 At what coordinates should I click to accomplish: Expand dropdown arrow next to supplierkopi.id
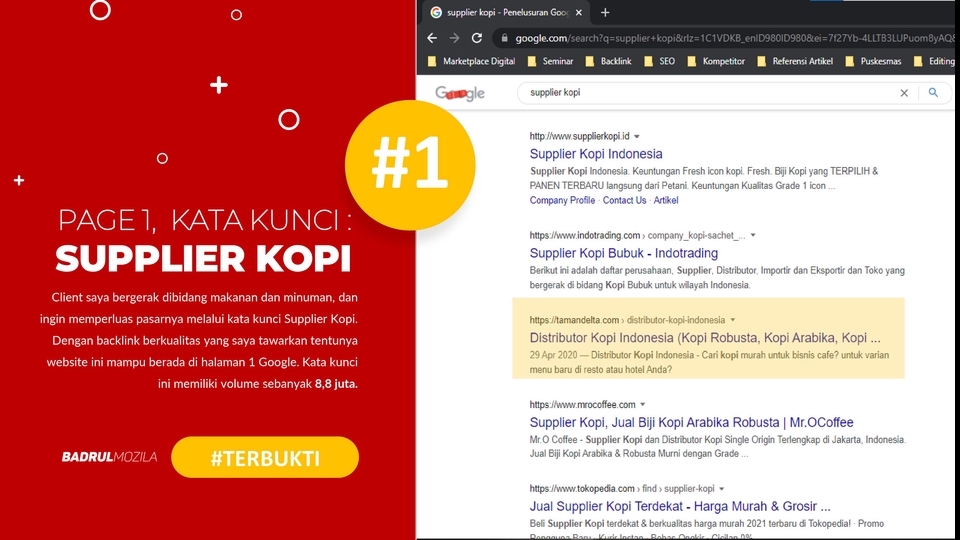(637, 137)
